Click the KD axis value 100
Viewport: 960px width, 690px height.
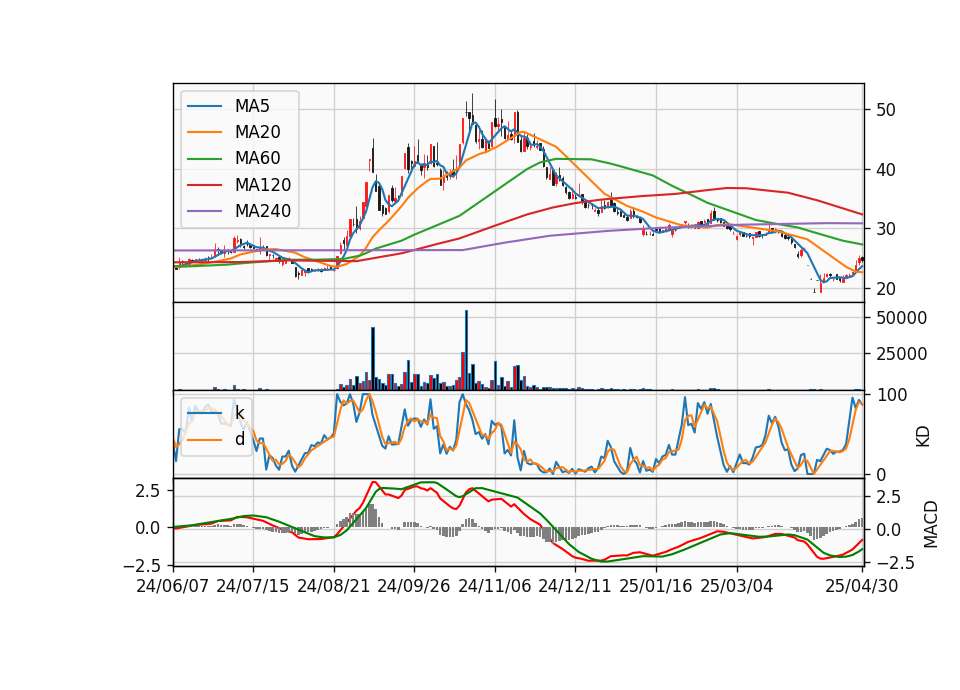891,395
